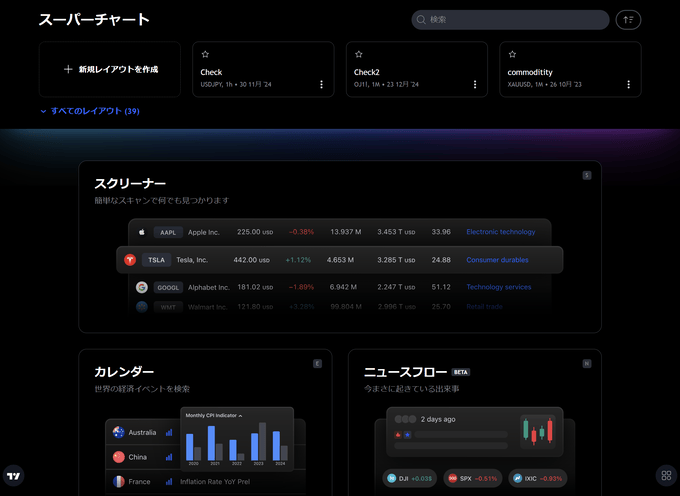This screenshot has height=496, width=680.
Task: Click the 442.00 USD Tesla price
Action: pos(252,260)
